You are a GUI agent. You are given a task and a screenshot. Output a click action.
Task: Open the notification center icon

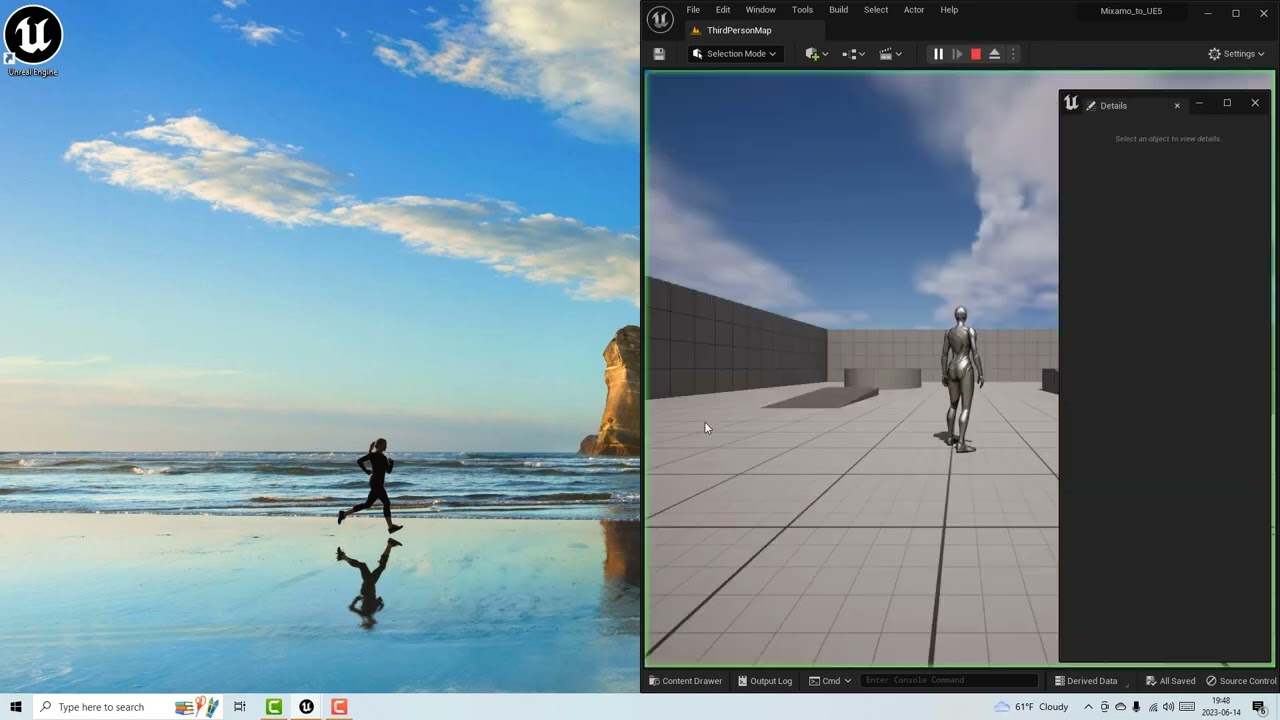tap(1260, 707)
